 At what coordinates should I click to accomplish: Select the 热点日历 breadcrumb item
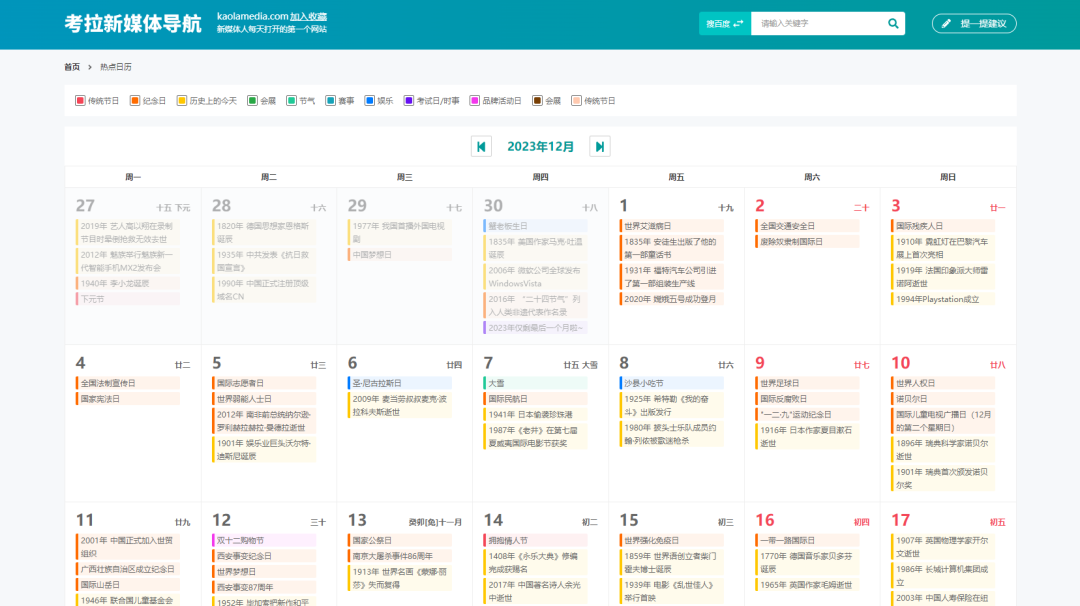tap(116, 67)
